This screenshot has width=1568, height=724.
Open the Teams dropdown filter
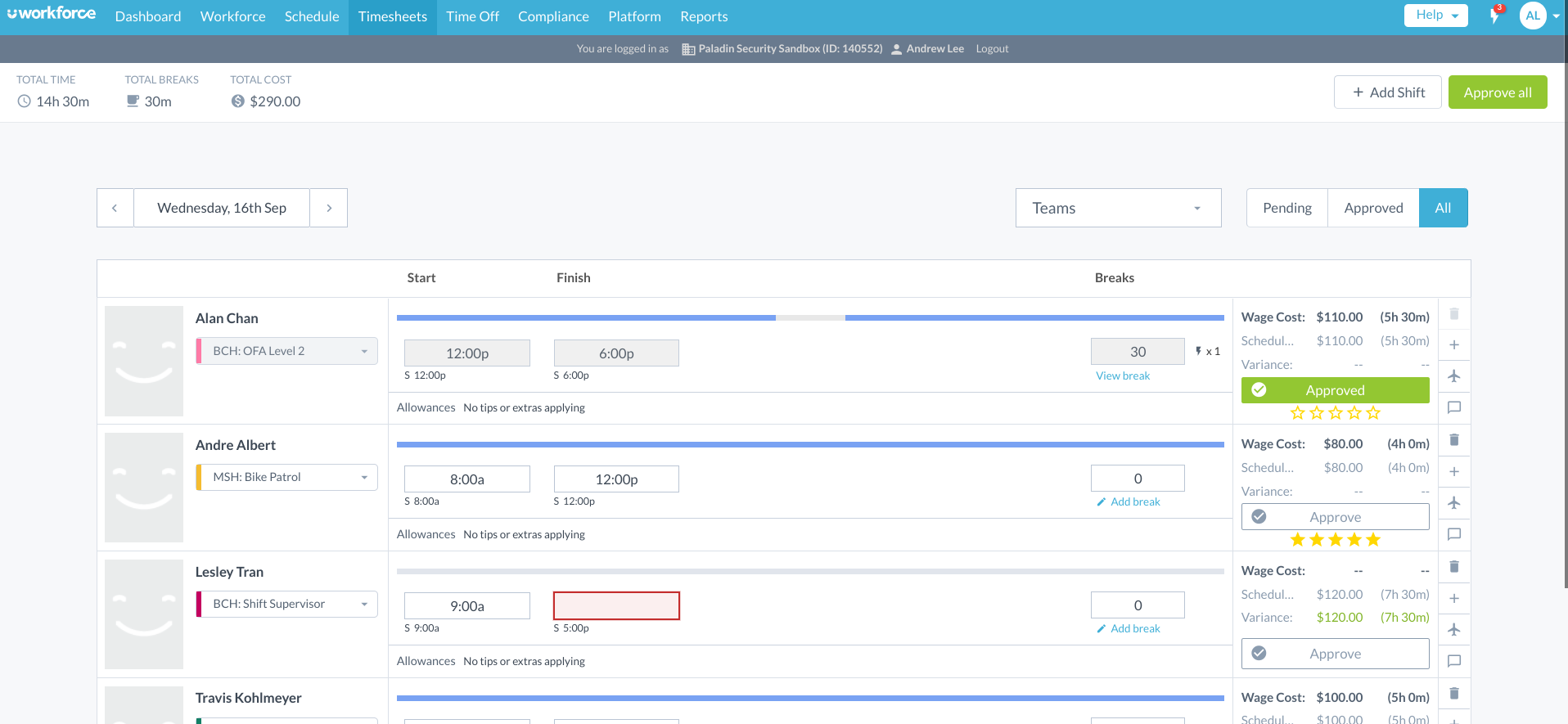(x=1118, y=208)
